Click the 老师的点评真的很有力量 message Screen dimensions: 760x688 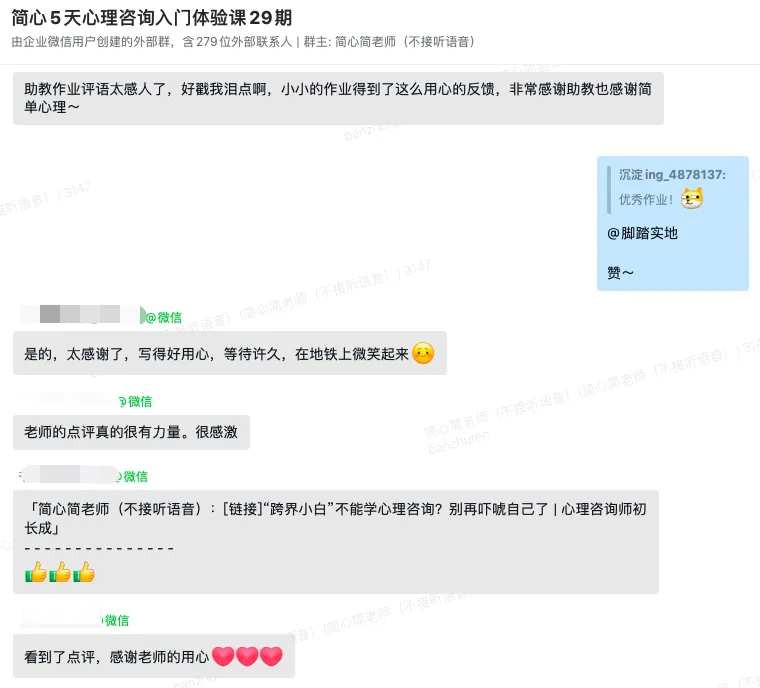pos(131,432)
